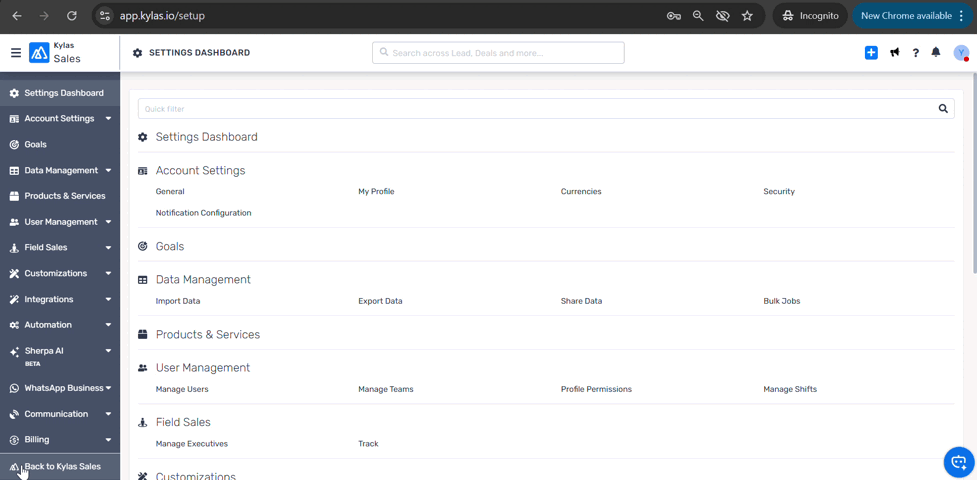Expand Communication sidebar arrow
Viewport: 977px width, 480px height.
[x=108, y=414]
